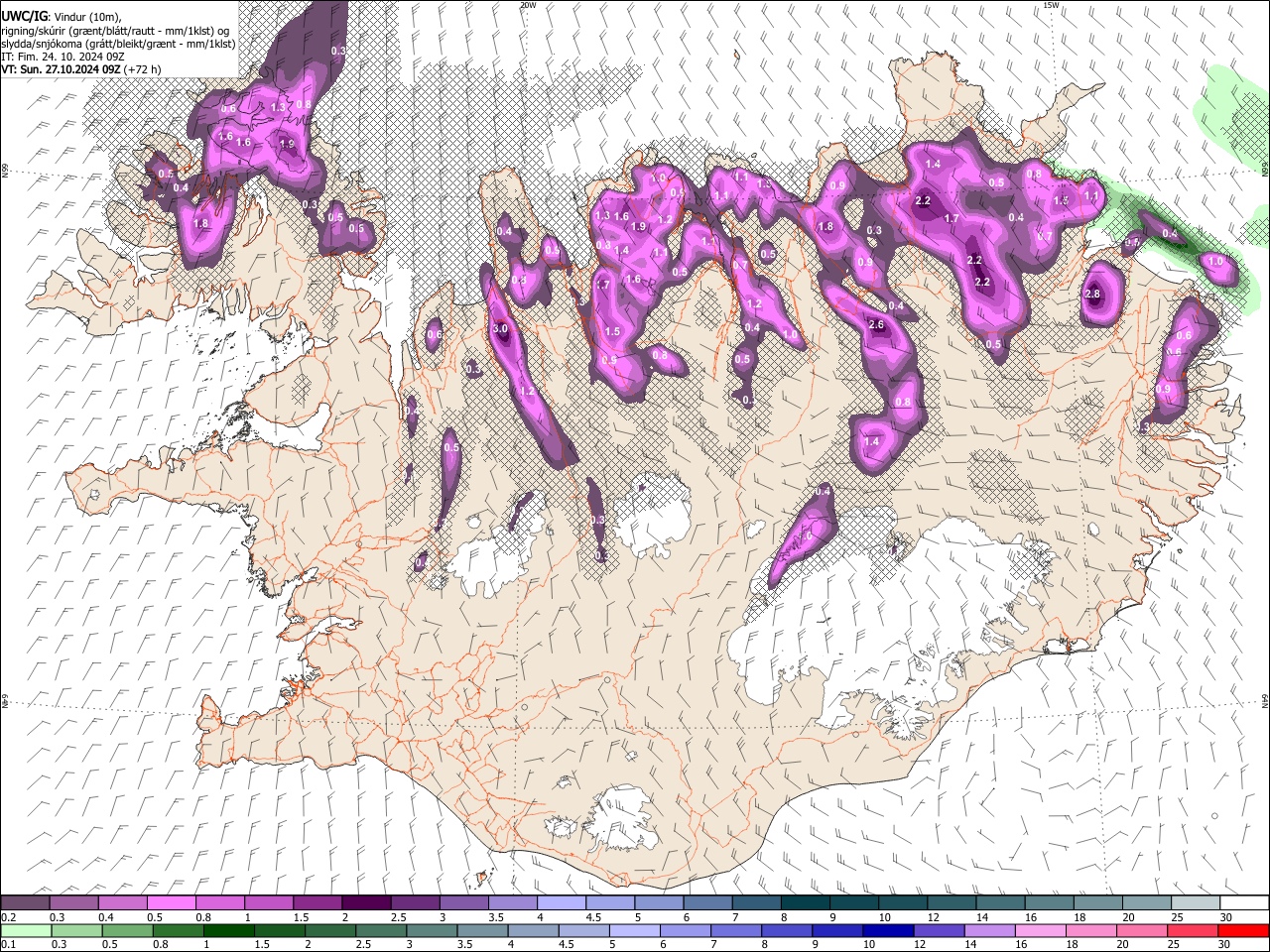
Task: Click the '30' label in upper legend row
Action: 1225,917
